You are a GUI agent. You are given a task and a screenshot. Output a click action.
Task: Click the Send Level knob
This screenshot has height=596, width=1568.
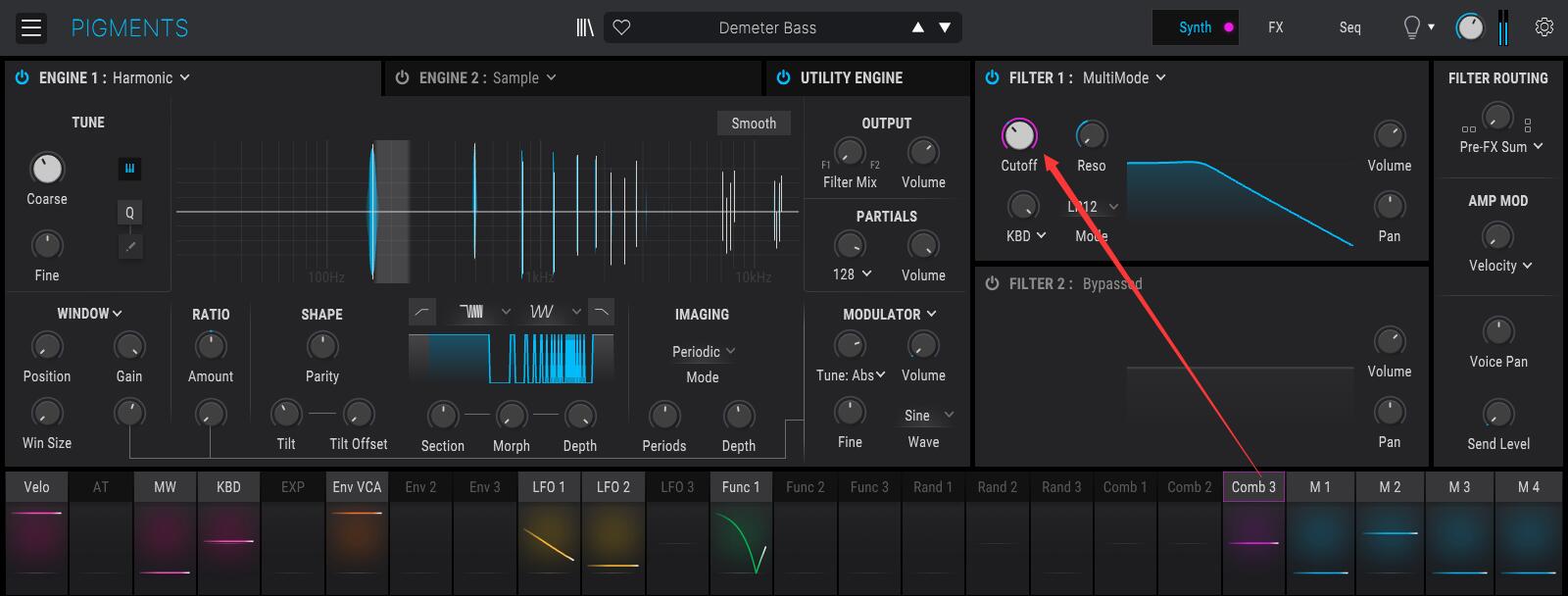1498,414
